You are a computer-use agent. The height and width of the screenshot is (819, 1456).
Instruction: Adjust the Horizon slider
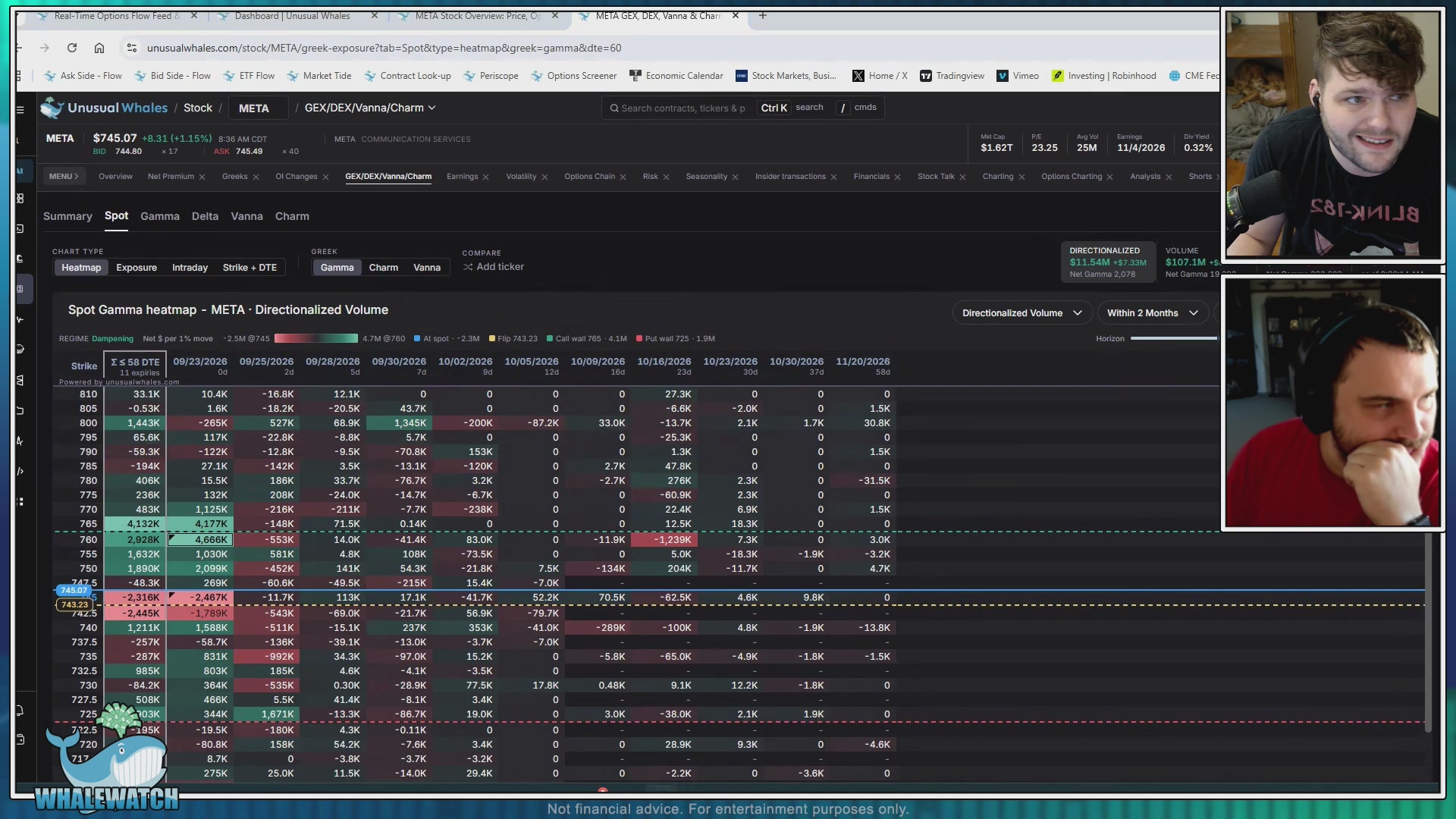[1174, 339]
